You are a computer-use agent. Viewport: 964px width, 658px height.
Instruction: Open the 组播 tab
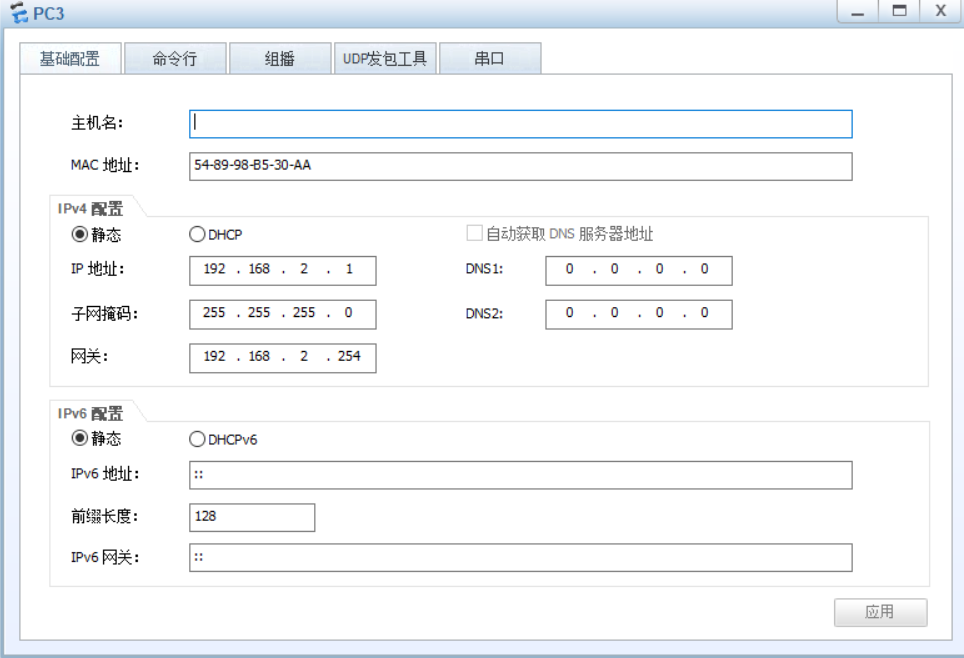280,58
